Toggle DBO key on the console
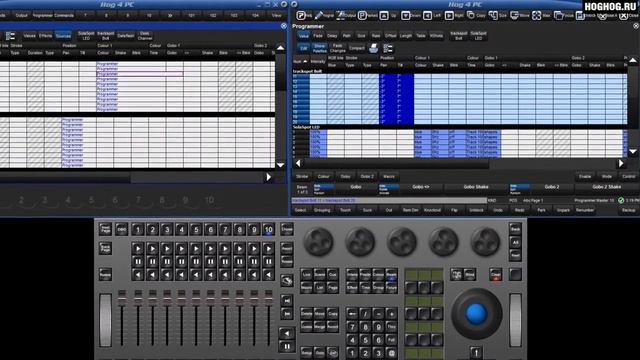 121,229
